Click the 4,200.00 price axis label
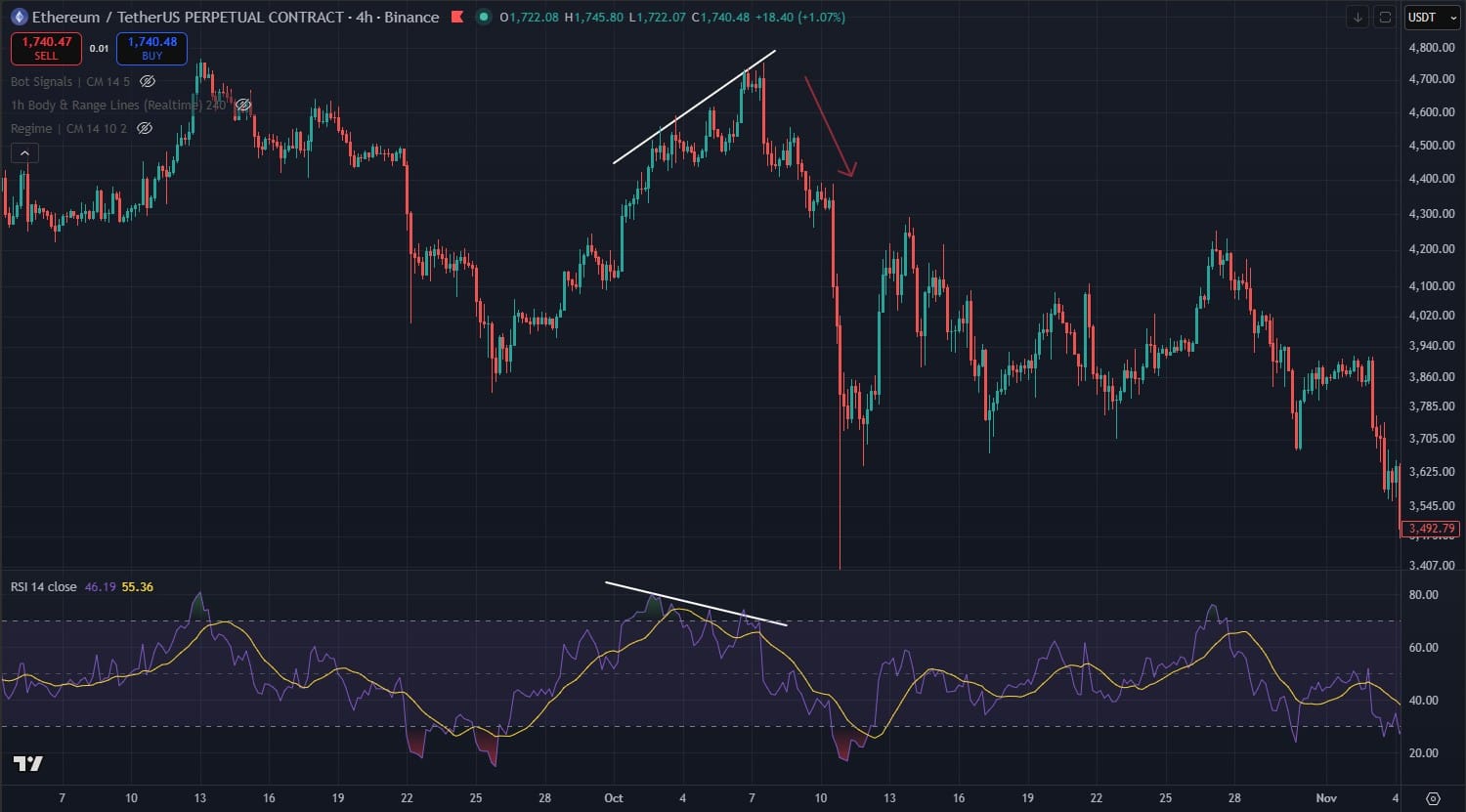 click(x=1432, y=249)
